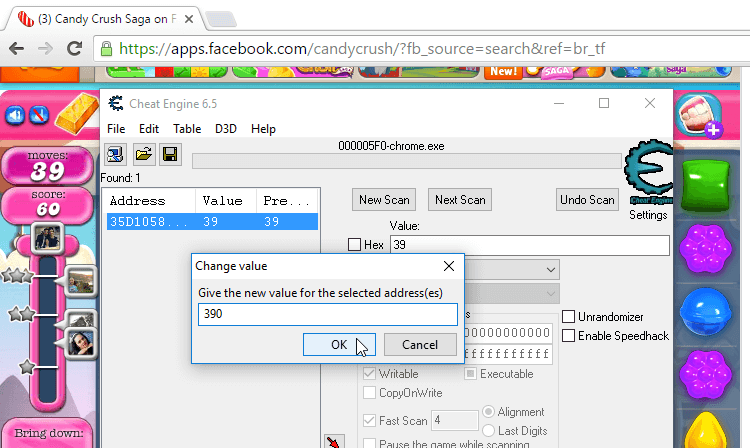
Task: Click the Select process computer icon
Action: 115,154
